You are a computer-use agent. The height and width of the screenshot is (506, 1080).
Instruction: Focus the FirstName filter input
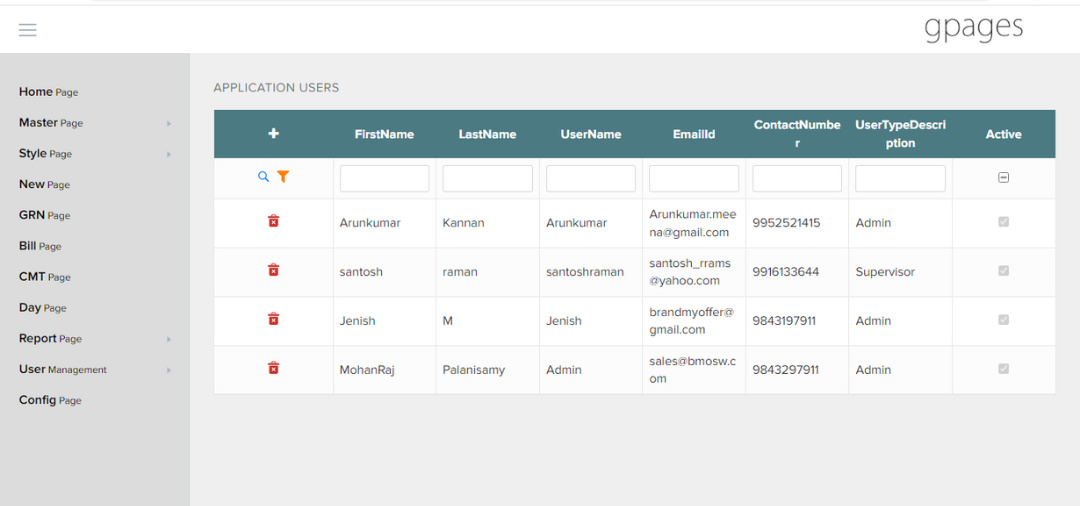pos(384,178)
